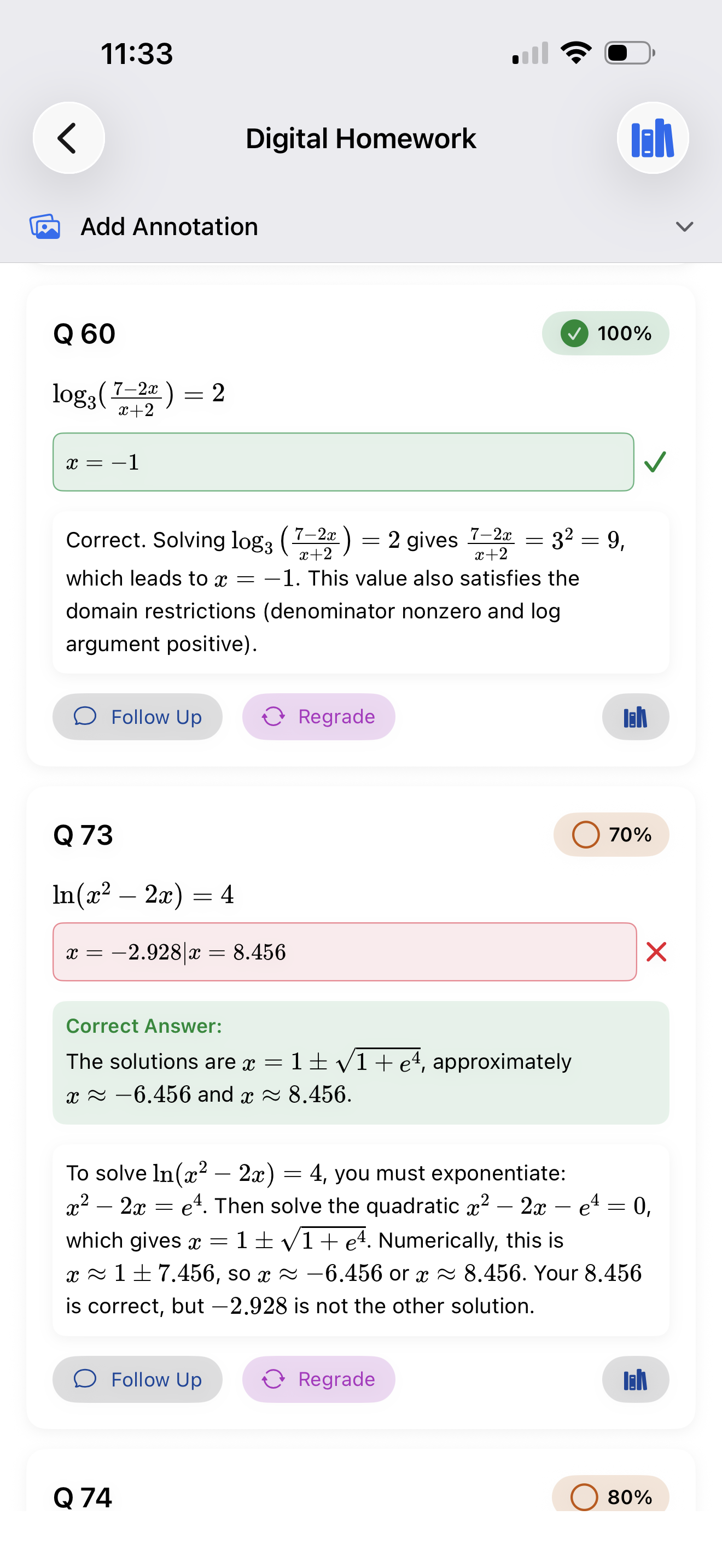This screenshot has height=1568, width=722.
Task: Open the Q73 question header
Action: click(83, 835)
